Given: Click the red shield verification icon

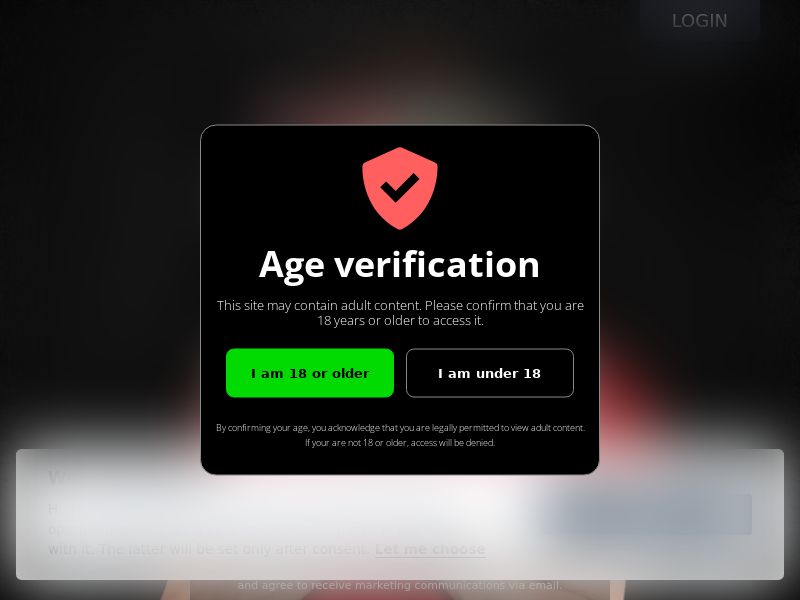Looking at the screenshot, I should point(399,188).
